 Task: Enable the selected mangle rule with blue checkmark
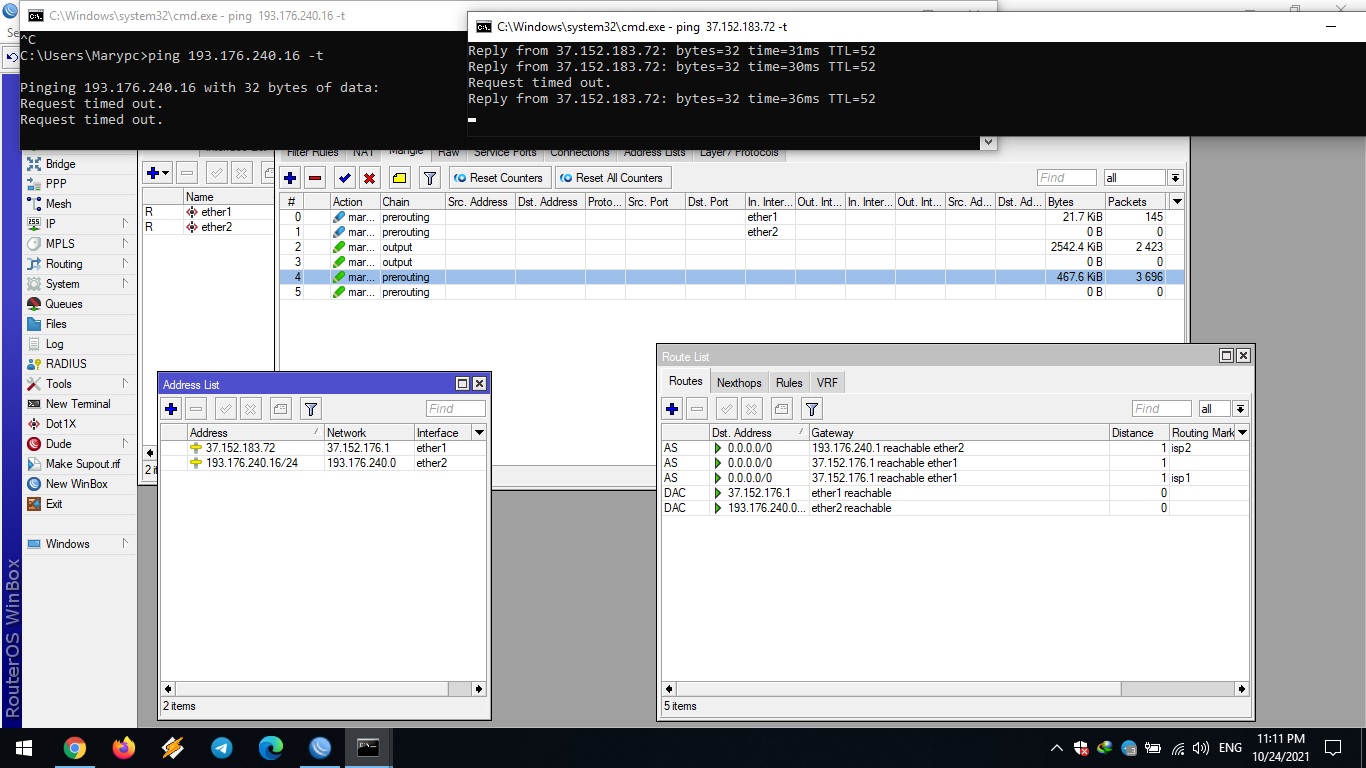click(345, 178)
